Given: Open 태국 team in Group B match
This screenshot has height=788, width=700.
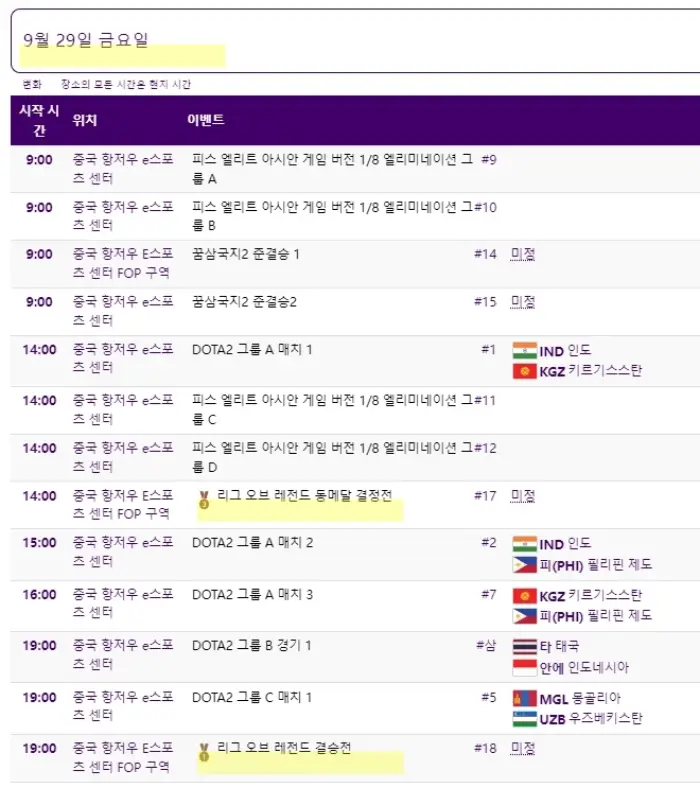Looking at the screenshot, I should [559, 646].
